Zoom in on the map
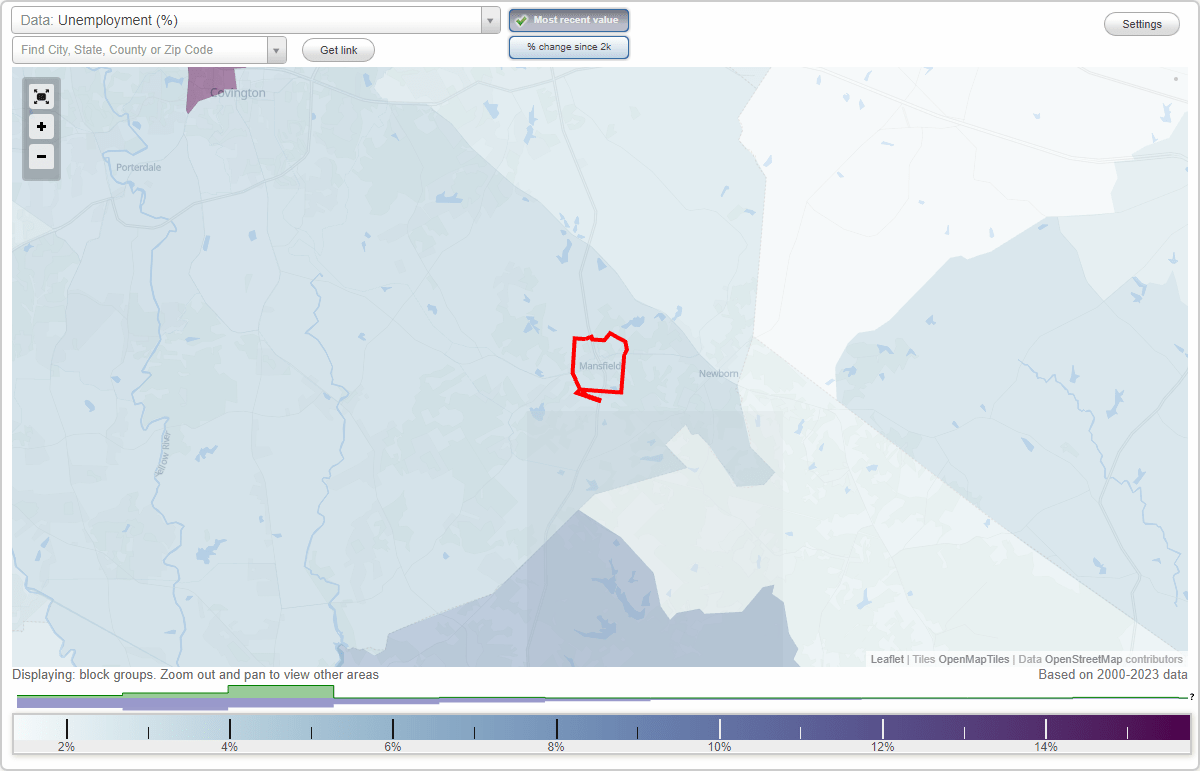1200x771 pixels. coord(41,127)
